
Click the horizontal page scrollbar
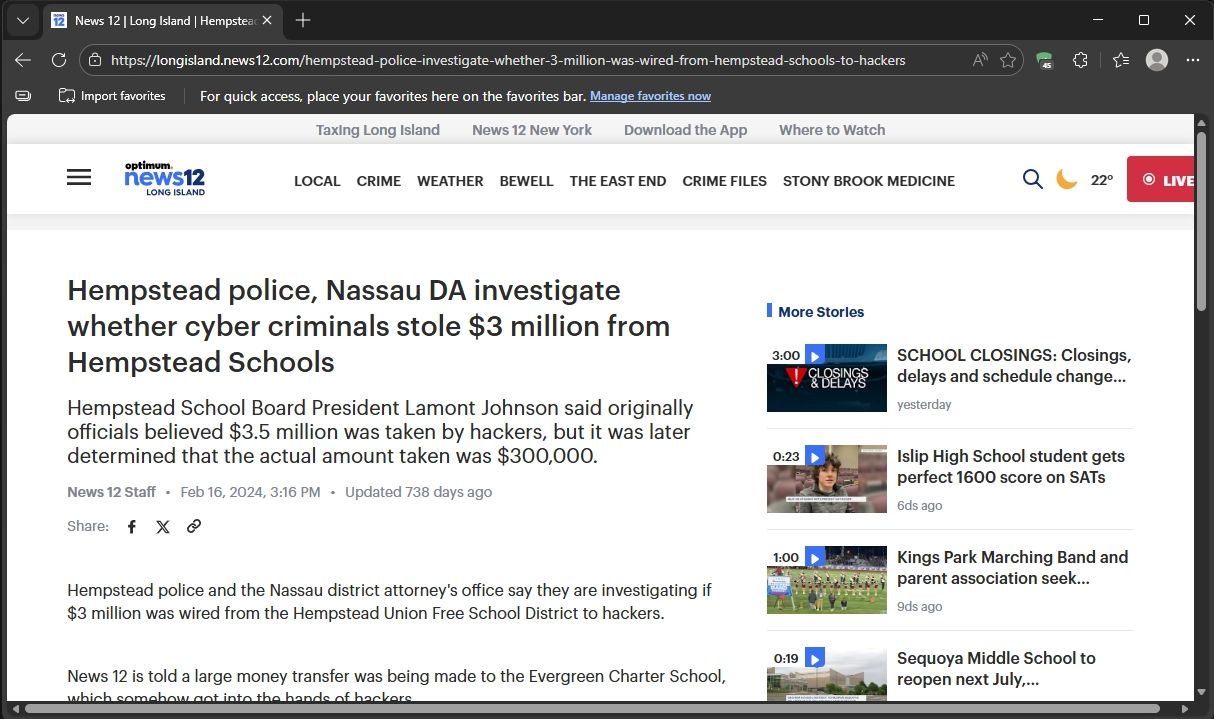coord(592,709)
